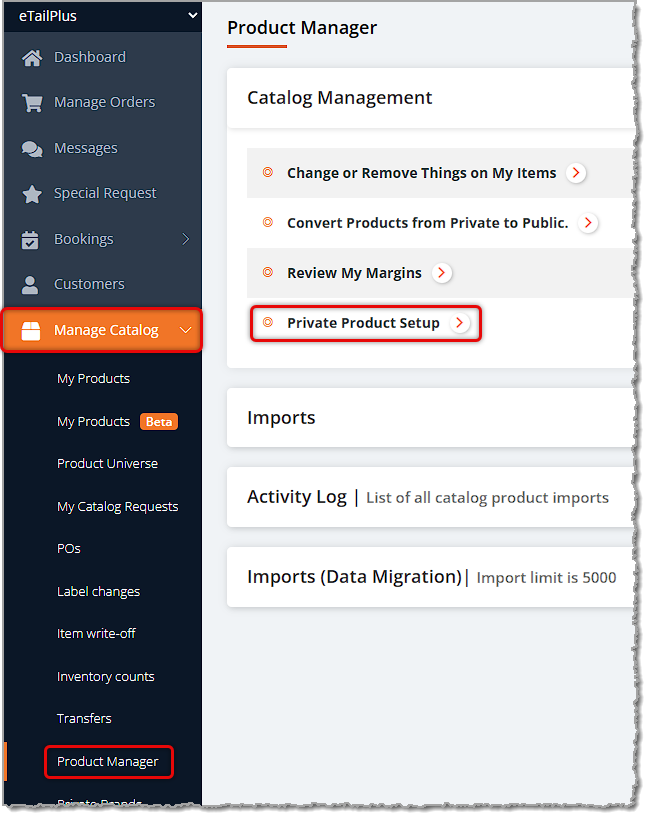Click the Customers person icon
The image size is (650, 820).
30,285
